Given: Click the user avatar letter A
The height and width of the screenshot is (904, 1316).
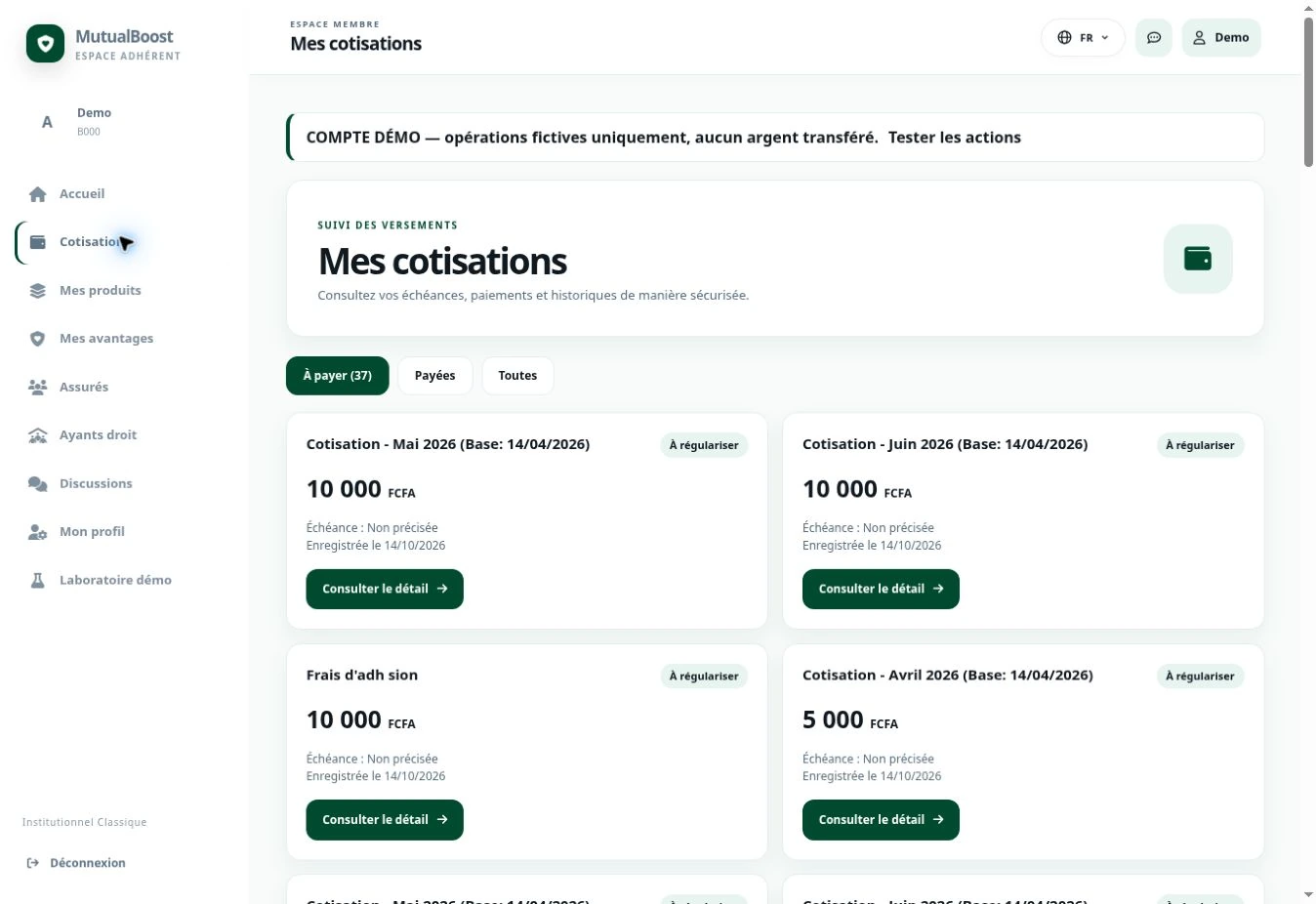Looking at the screenshot, I should tap(47, 122).
